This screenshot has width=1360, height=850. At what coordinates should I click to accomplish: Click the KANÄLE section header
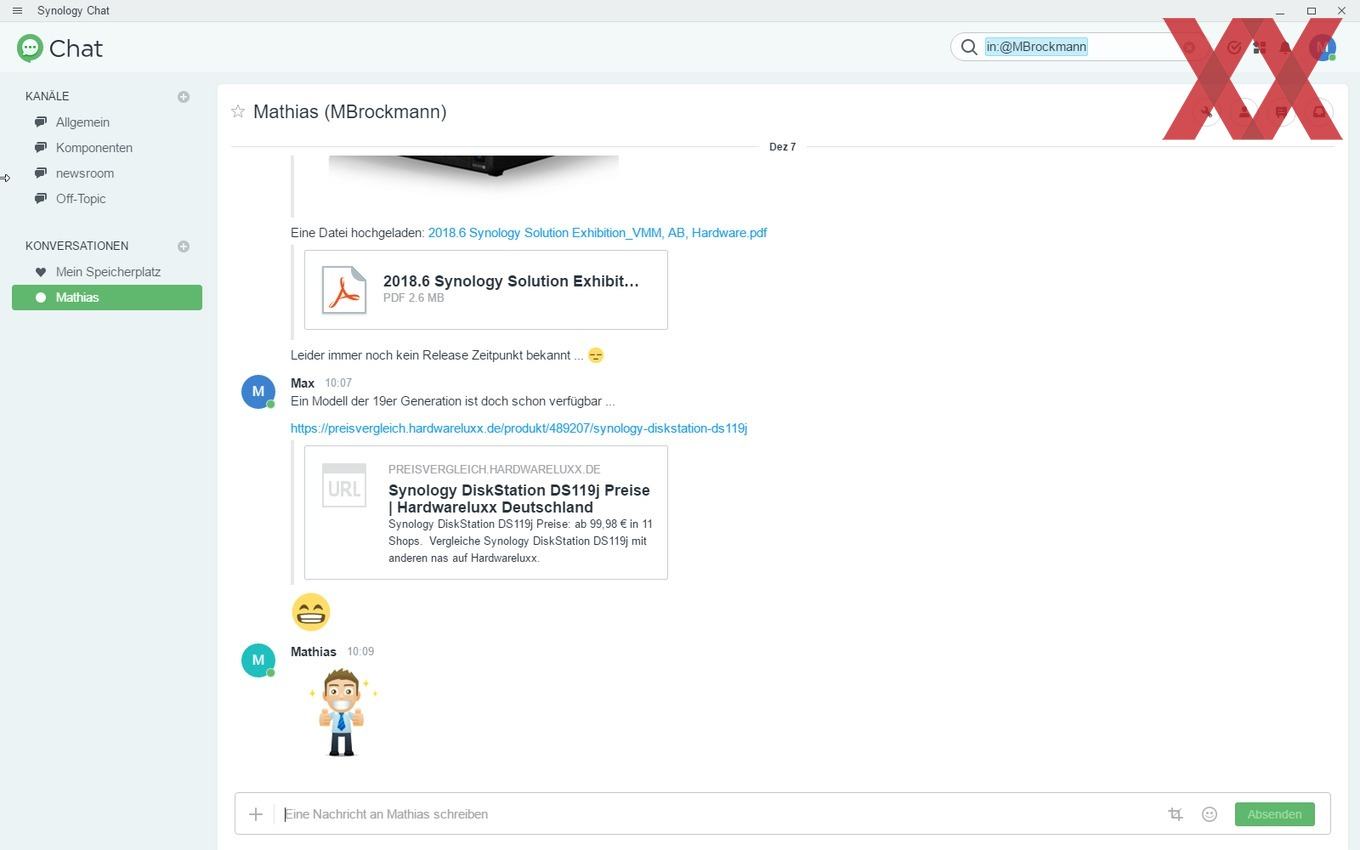point(47,97)
